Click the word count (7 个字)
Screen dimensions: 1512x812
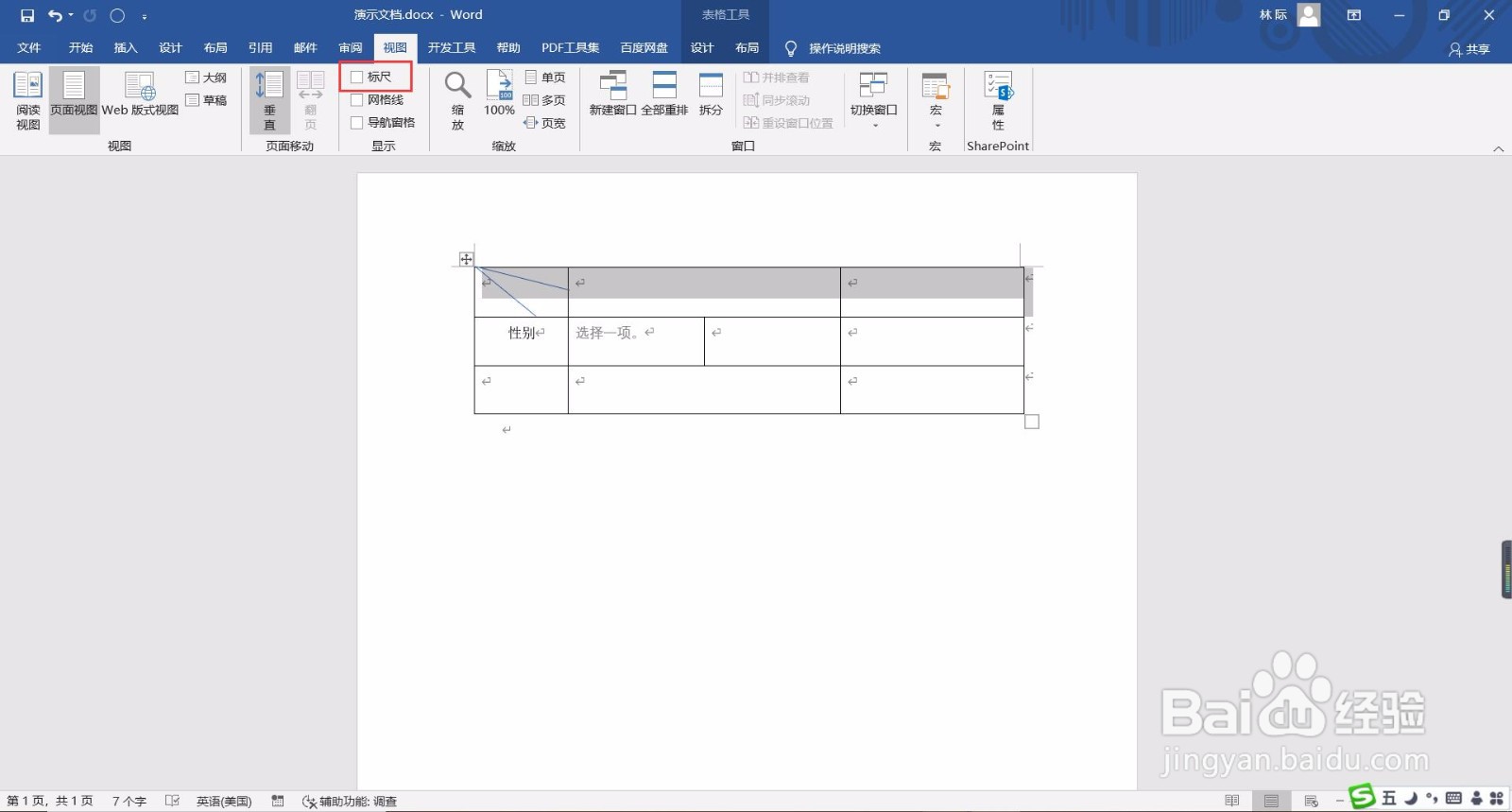click(x=129, y=802)
